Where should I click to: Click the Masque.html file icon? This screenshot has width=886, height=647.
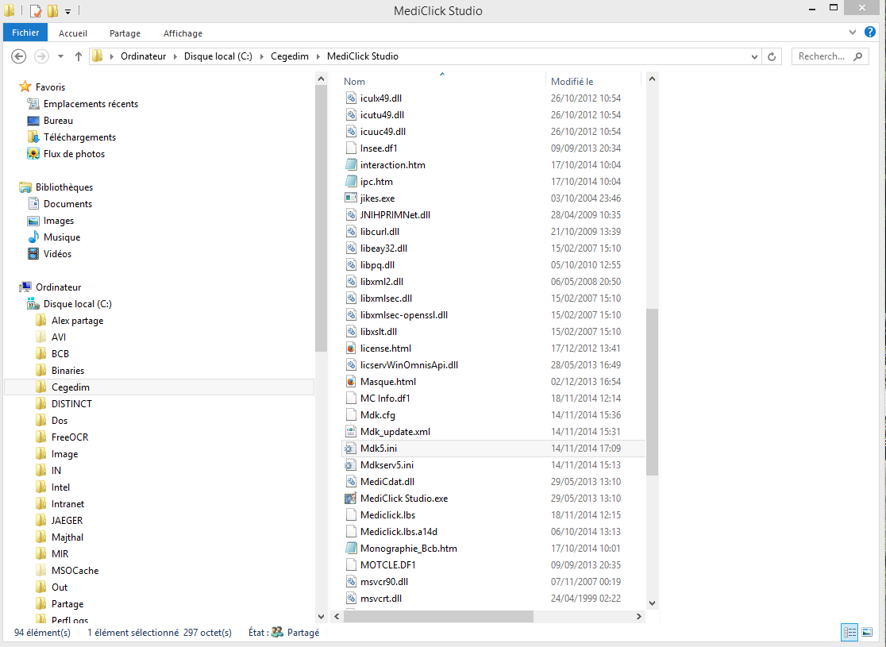click(x=351, y=382)
